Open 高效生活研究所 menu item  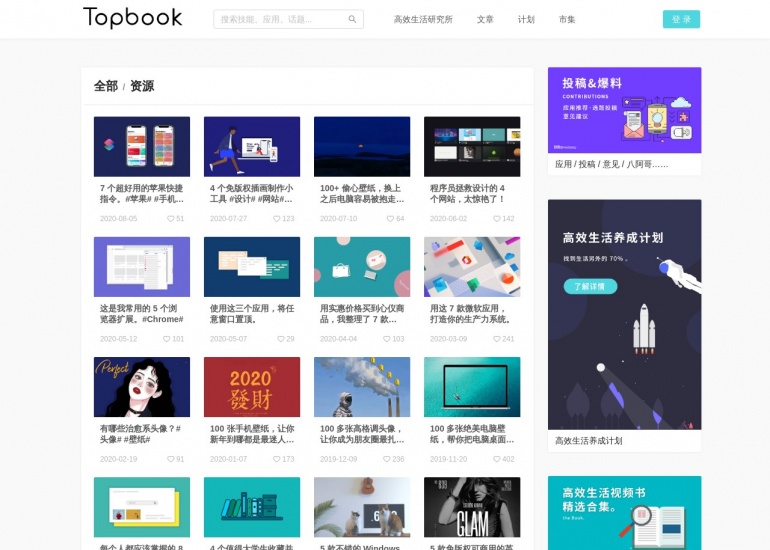pos(423,20)
